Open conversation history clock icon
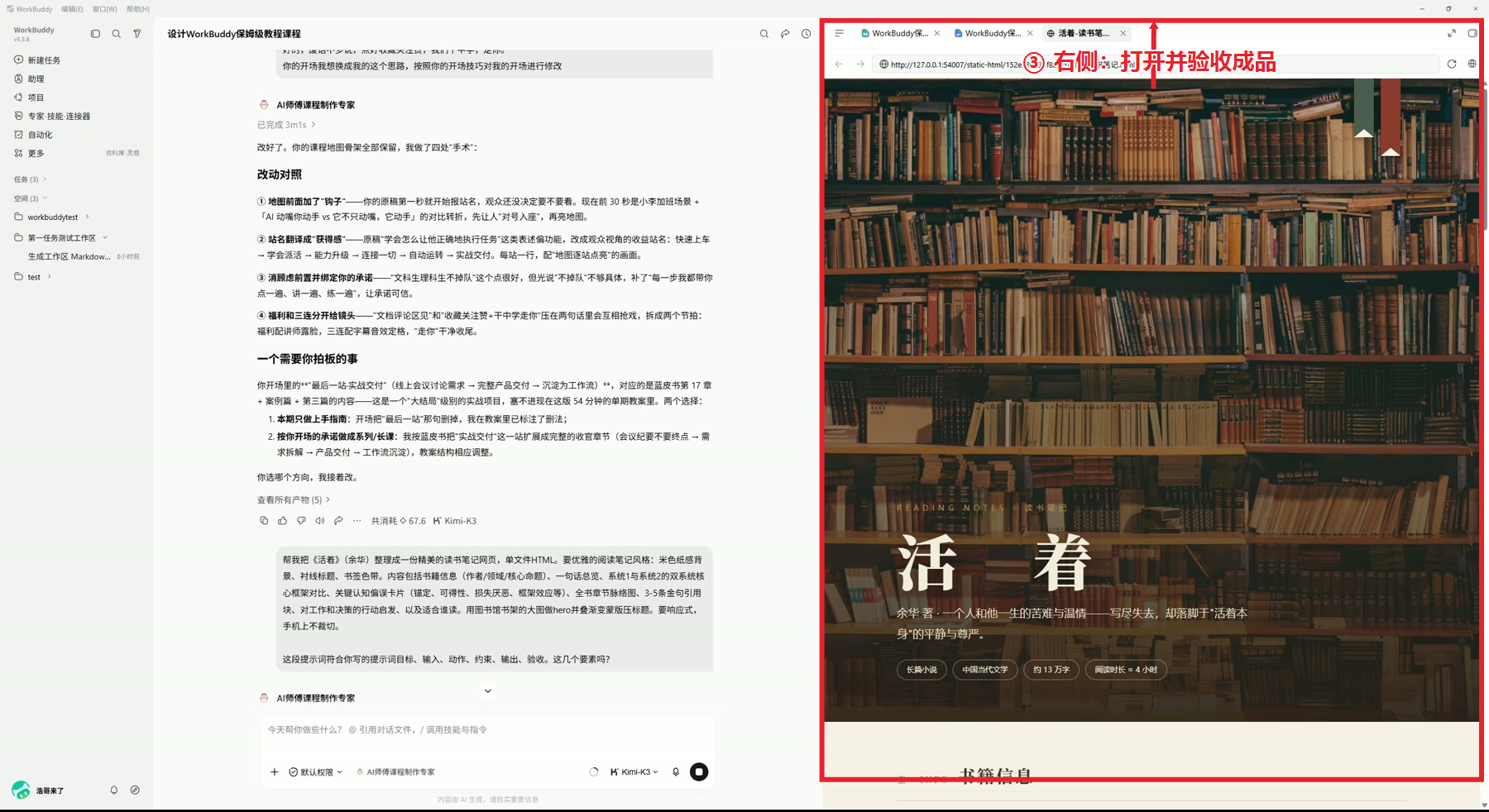 pos(806,34)
